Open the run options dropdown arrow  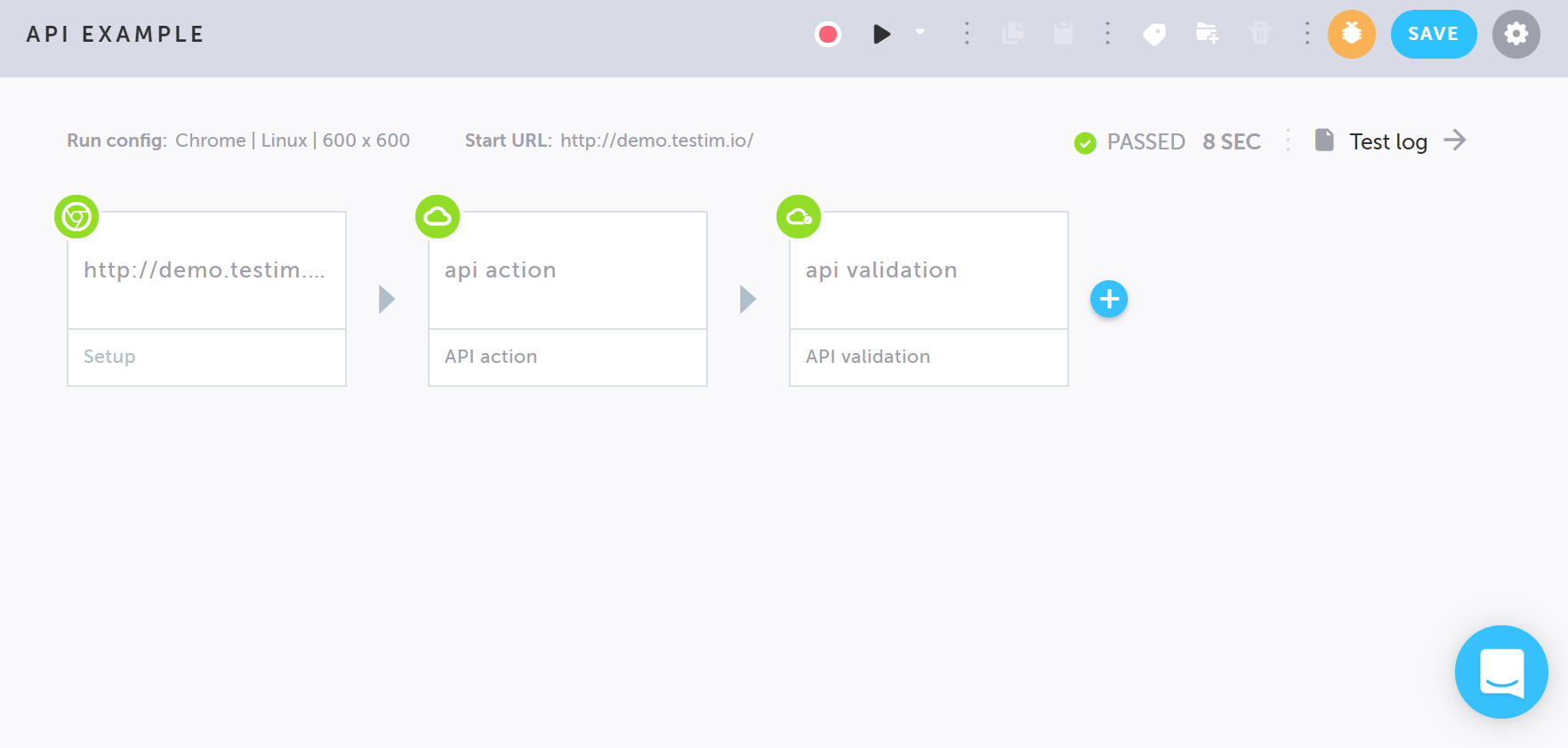pyautogui.click(x=921, y=32)
